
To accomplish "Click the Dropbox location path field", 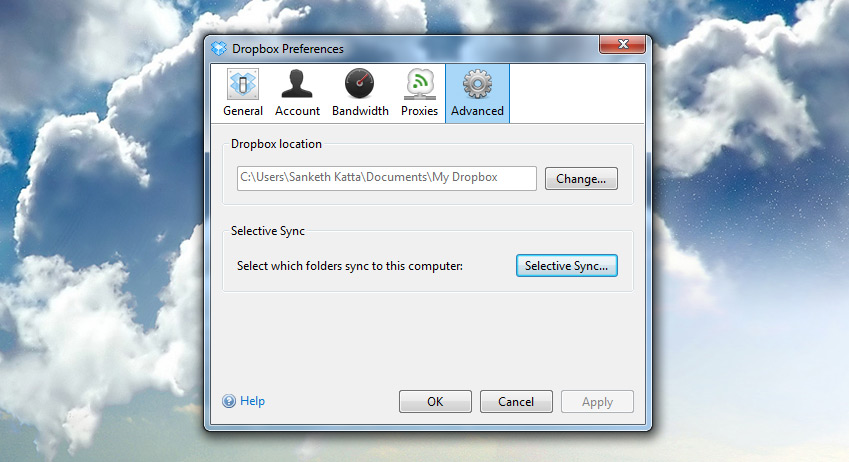I will 387,178.
